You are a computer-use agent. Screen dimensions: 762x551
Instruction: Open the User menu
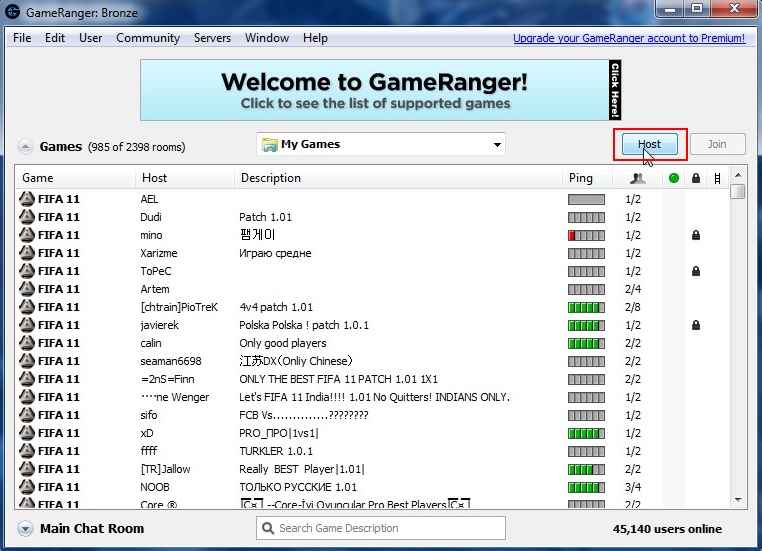point(90,38)
